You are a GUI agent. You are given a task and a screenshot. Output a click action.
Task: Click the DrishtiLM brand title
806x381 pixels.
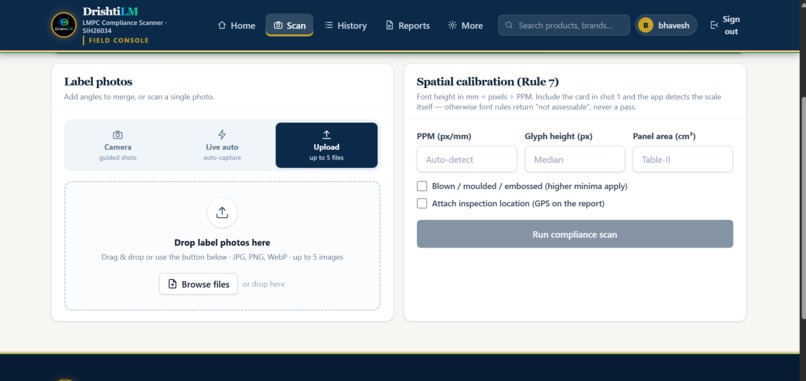[x=111, y=11]
